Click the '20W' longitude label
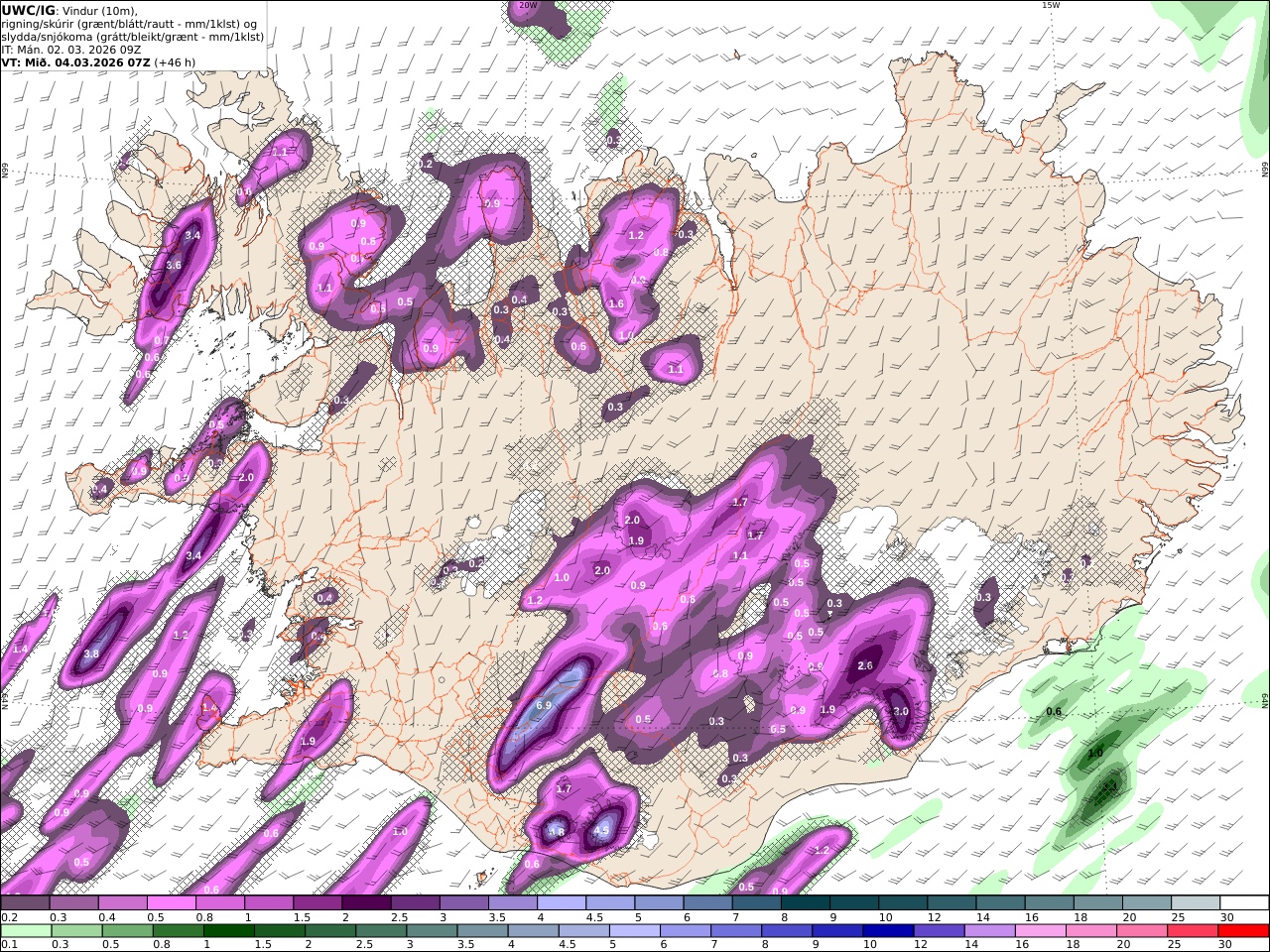Screen dimensions: 1270x952 click(x=528, y=5)
